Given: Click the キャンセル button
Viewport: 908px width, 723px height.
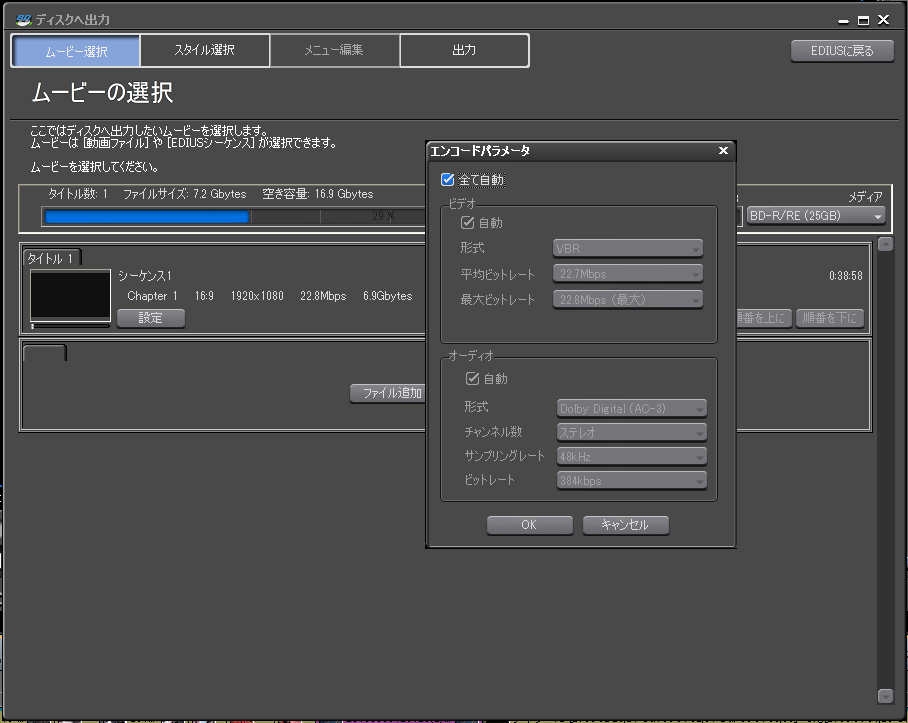Looking at the screenshot, I should point(625,525).
